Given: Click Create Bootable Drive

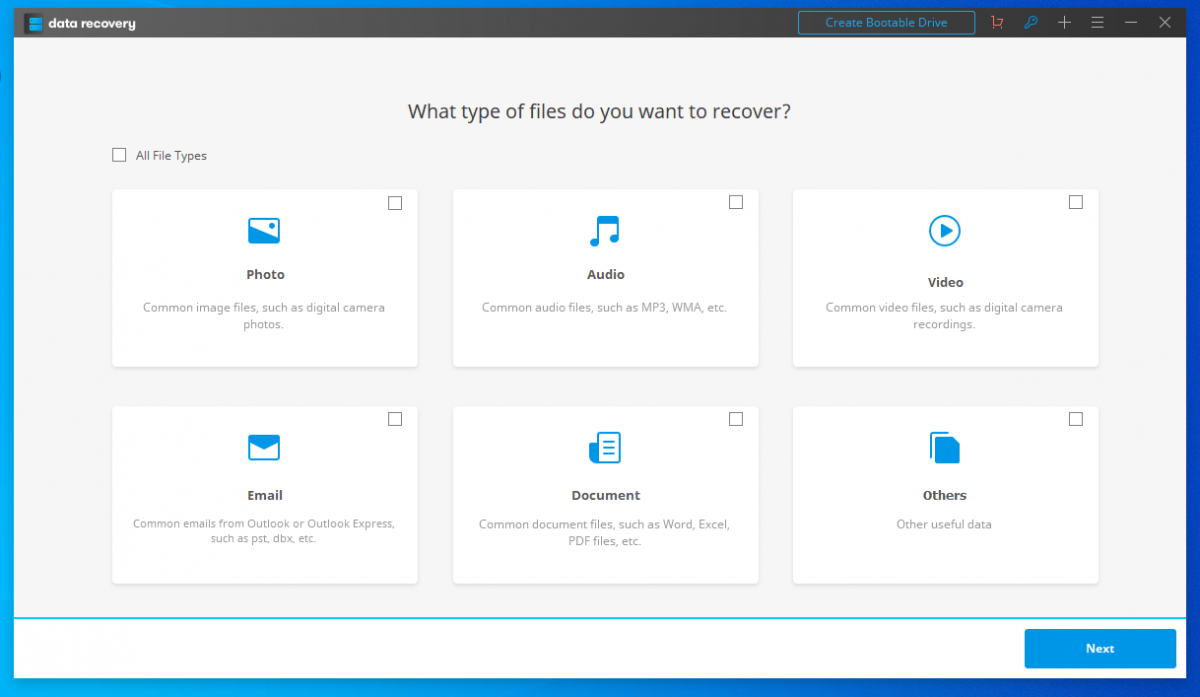Looking at the screenshot, I should click(x=886, y=22).
